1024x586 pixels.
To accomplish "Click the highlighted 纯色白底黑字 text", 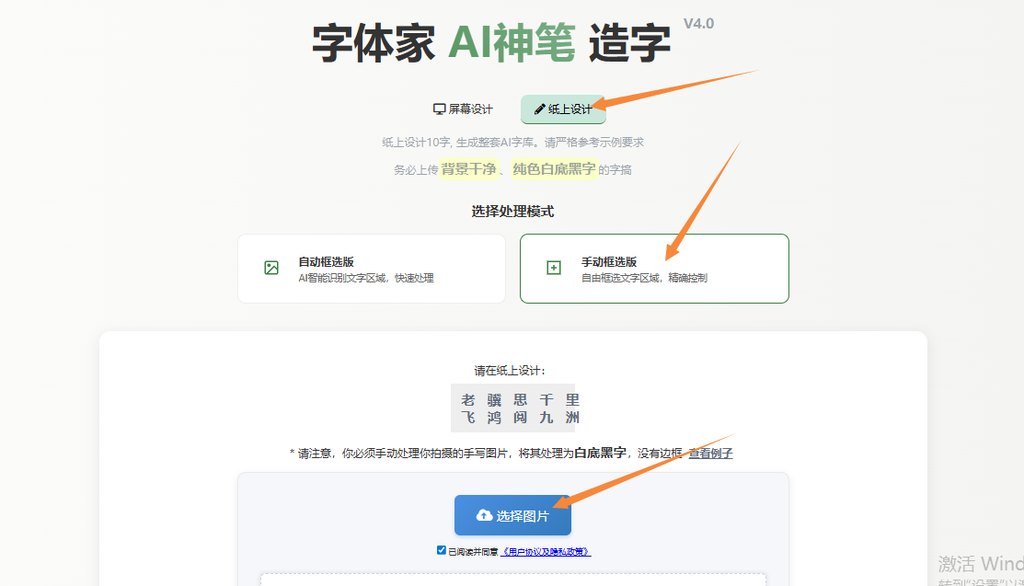I will tap(554, 169).
